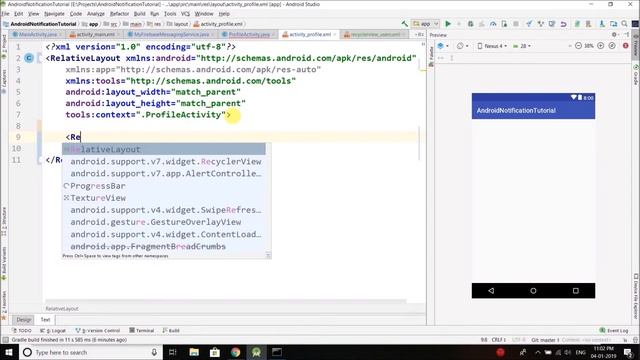This screenshot has height=360, width=640.
Task: Open orientation dropdown in Preview
Action: click(462, 46)
